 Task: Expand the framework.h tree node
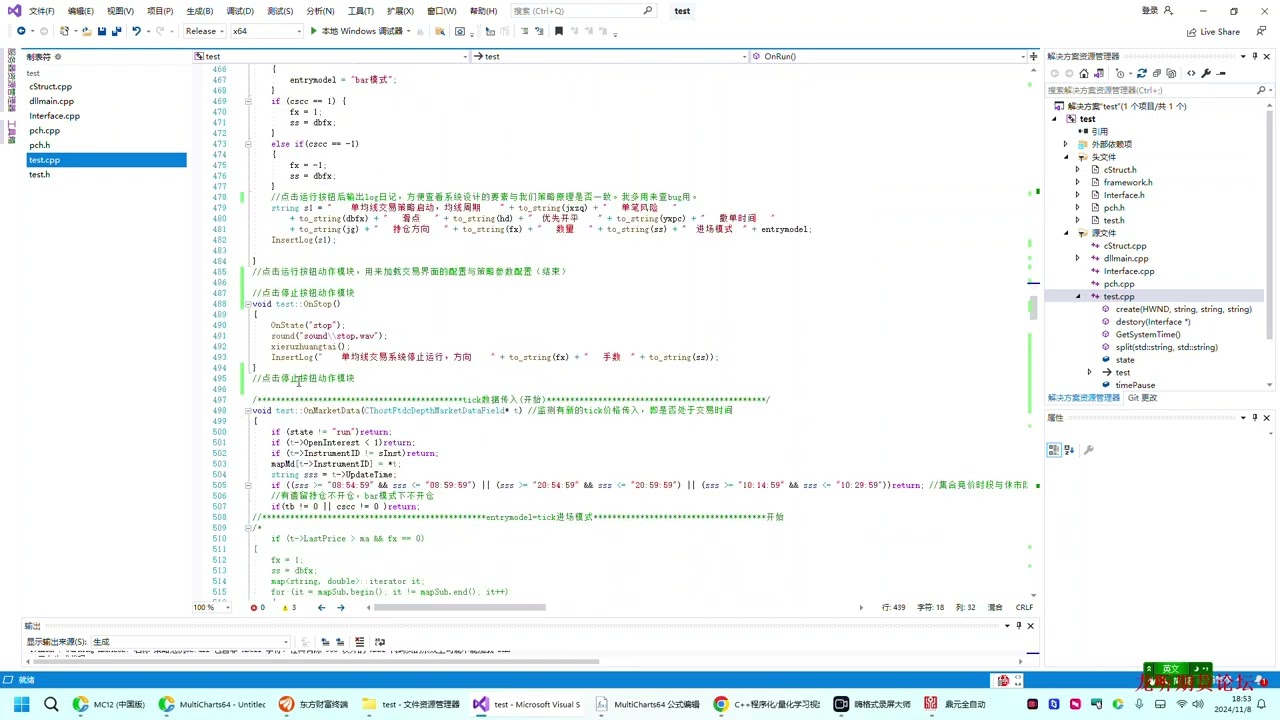click(1078, 182)
